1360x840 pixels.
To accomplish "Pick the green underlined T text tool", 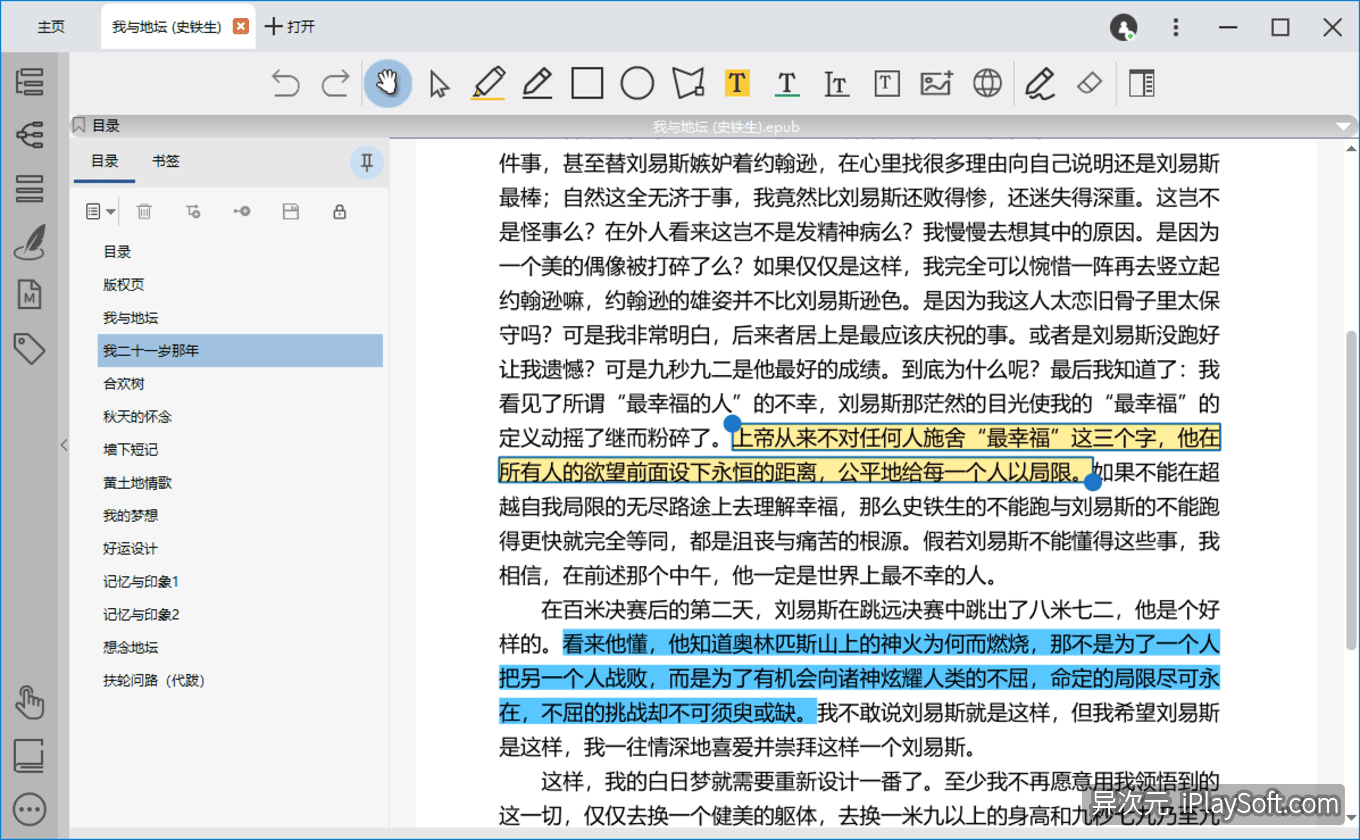I will 787,83.
